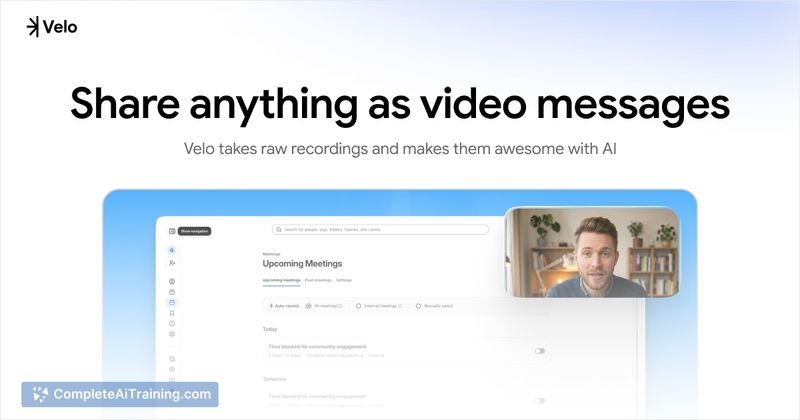Click the clock history icon in sidebar

172,323
